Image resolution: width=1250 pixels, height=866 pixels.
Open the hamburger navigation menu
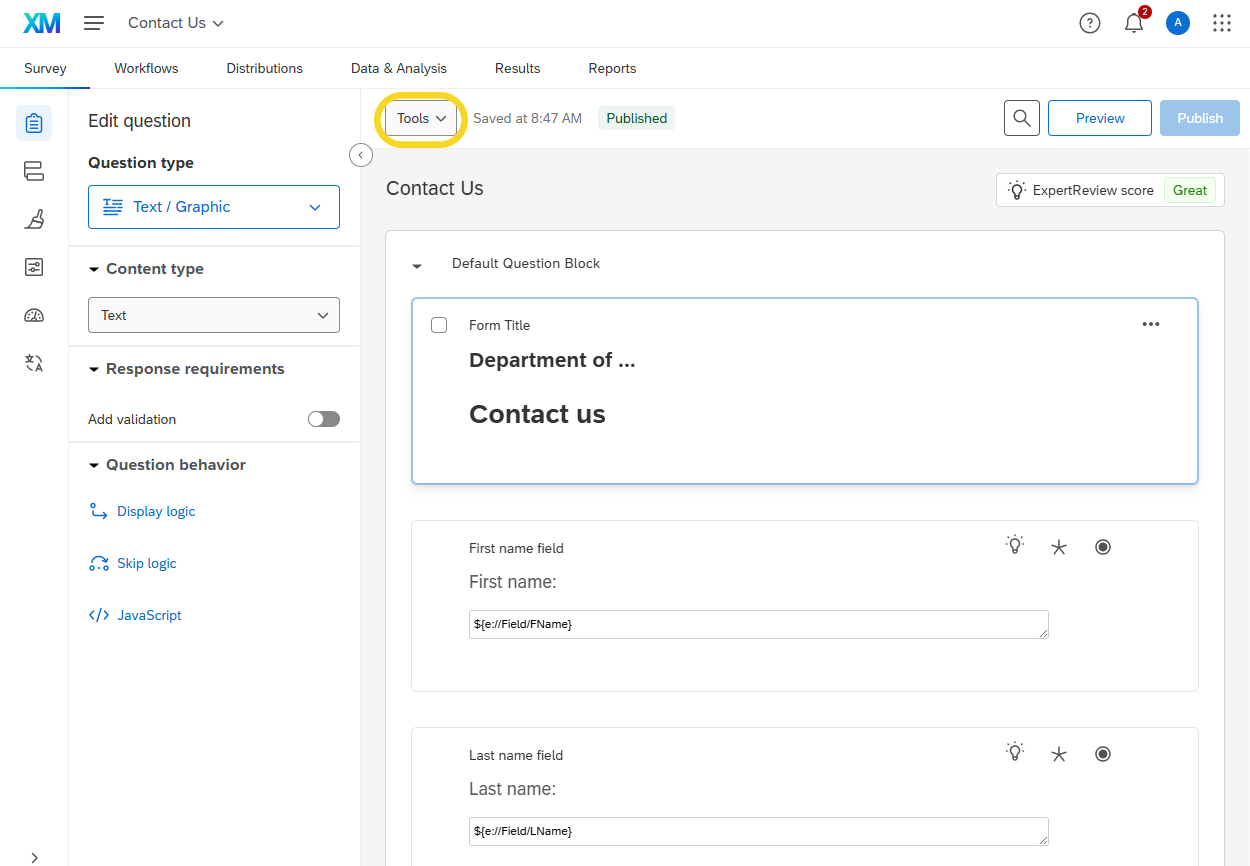tap(94, 23)
